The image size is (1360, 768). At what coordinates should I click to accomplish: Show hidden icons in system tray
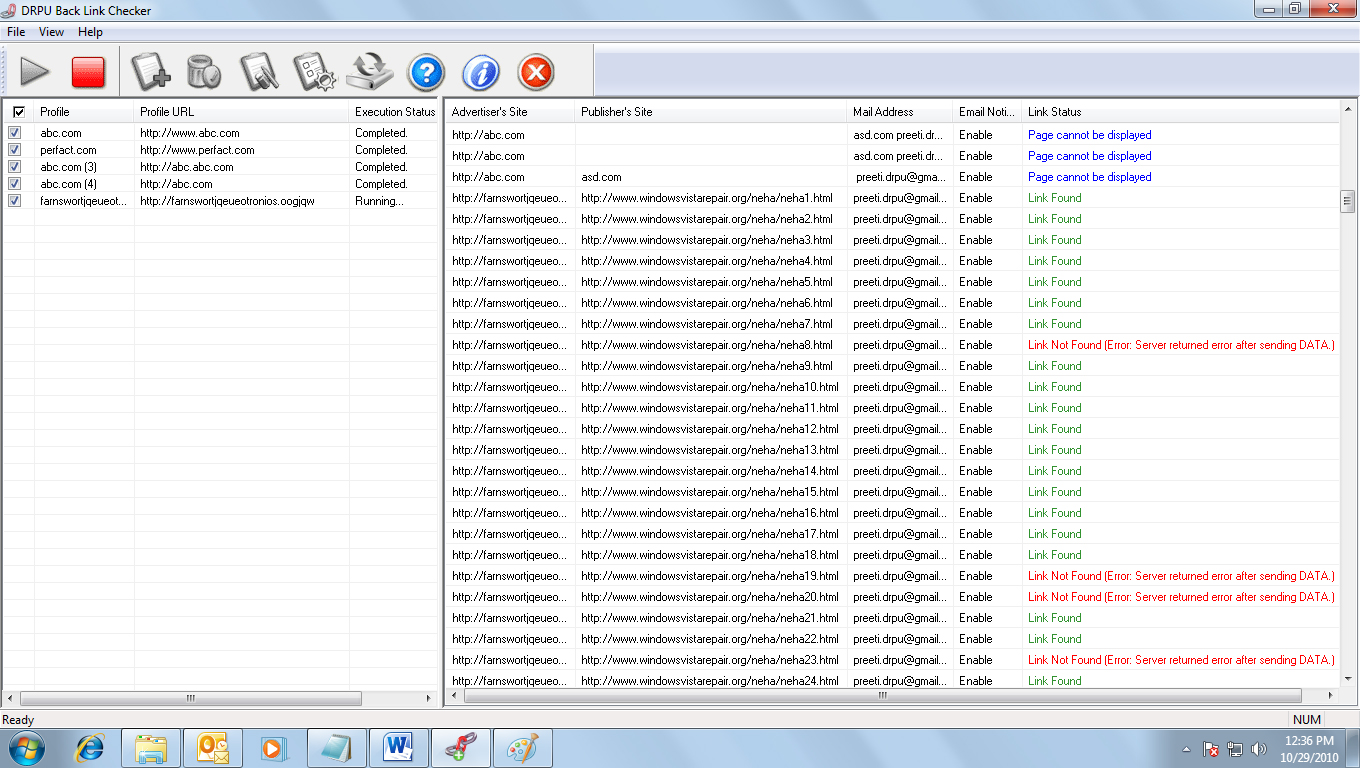coord(1186,749)
